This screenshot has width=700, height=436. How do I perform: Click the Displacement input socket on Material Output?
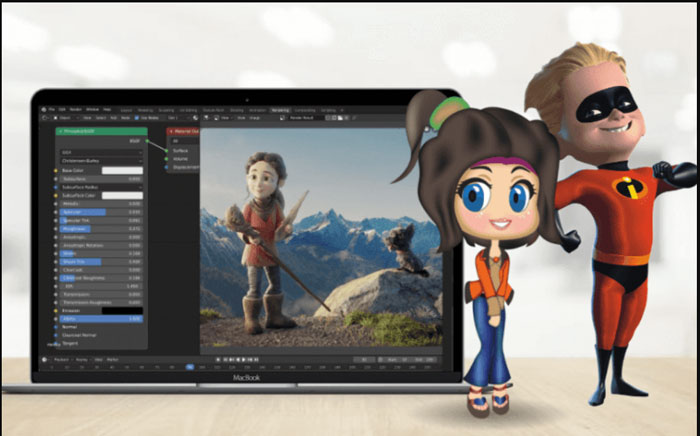click(x=167, y=167)
